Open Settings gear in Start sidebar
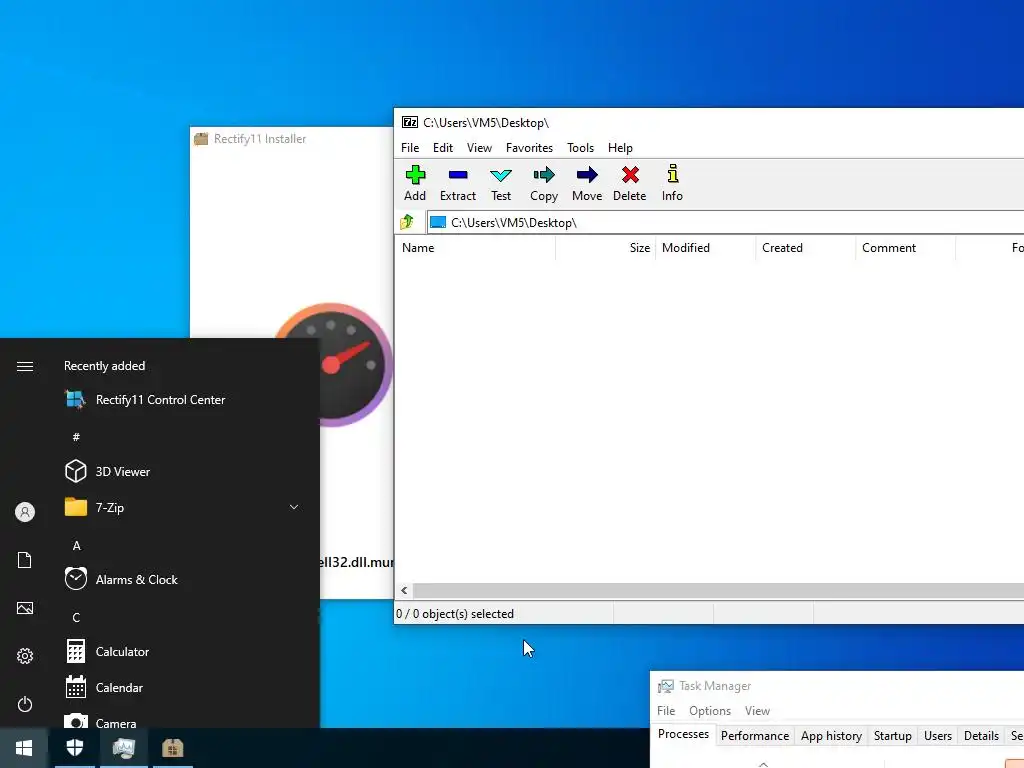 tap(25, 656)
